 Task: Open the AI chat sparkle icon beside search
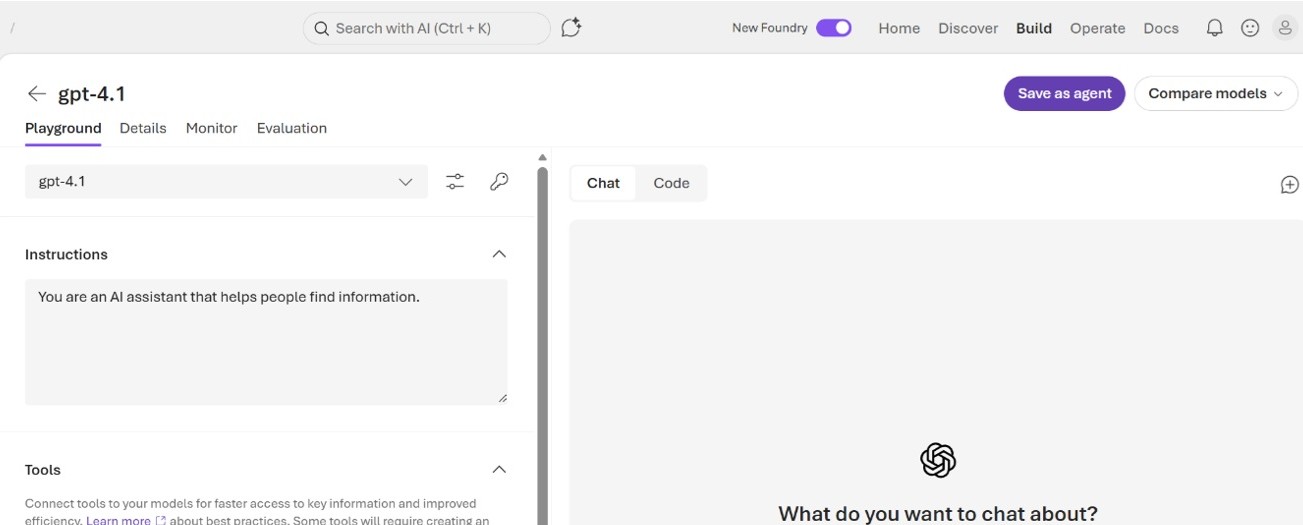pyautogui.click(x=571, y=28)
